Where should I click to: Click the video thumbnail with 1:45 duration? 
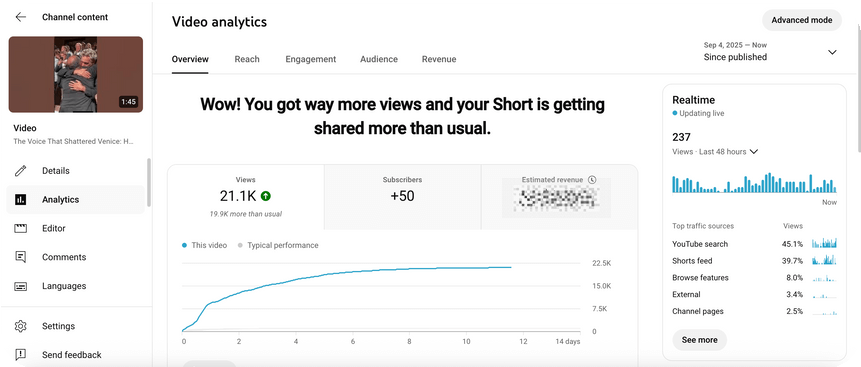76,75
